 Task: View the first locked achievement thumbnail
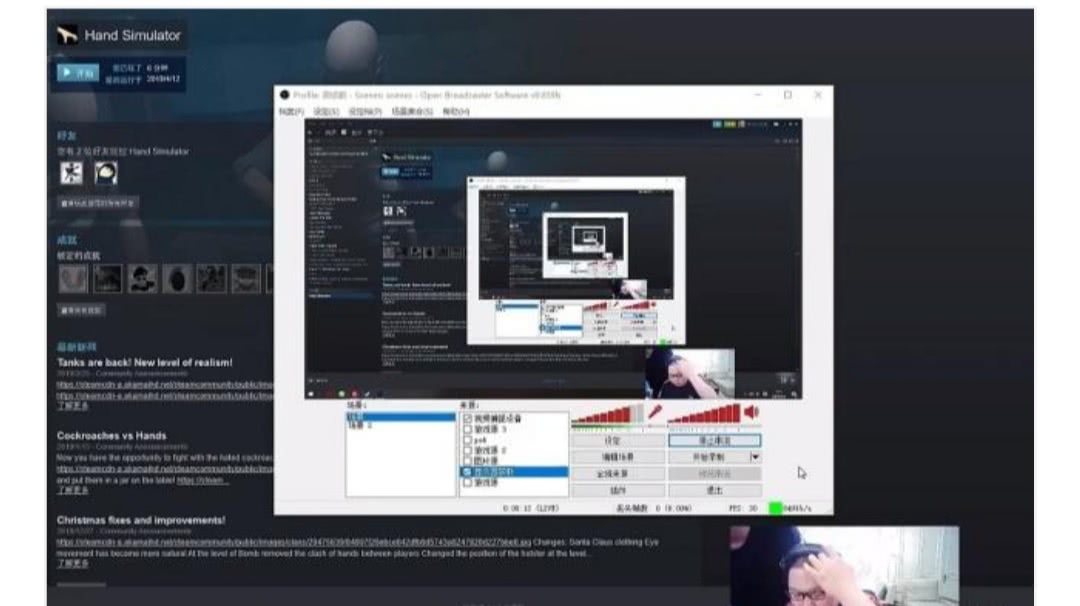[x=73, y=279]
